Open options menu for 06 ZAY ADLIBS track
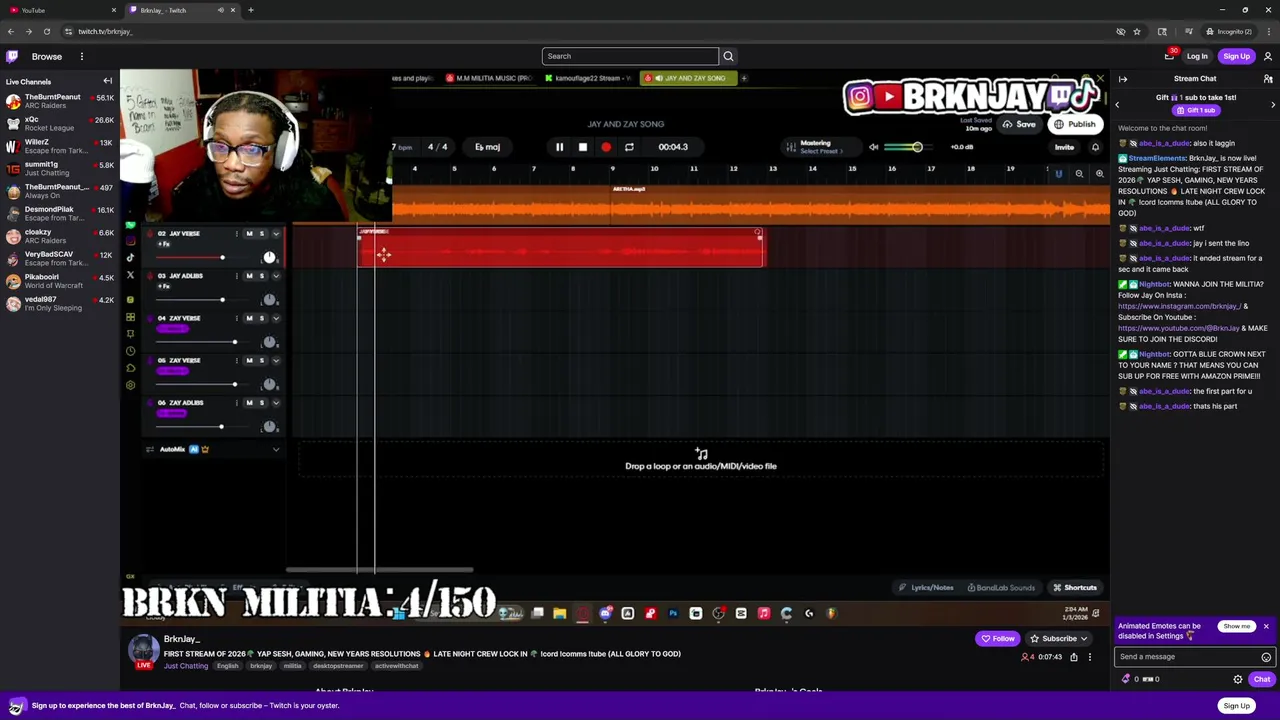This screenshot has width=1280, height=720. click(x=237, y=403)
